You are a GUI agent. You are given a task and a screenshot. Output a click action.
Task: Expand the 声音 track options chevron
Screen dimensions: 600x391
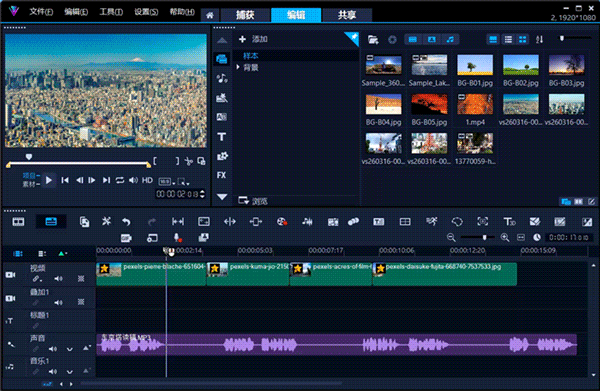tap(69, 349)
